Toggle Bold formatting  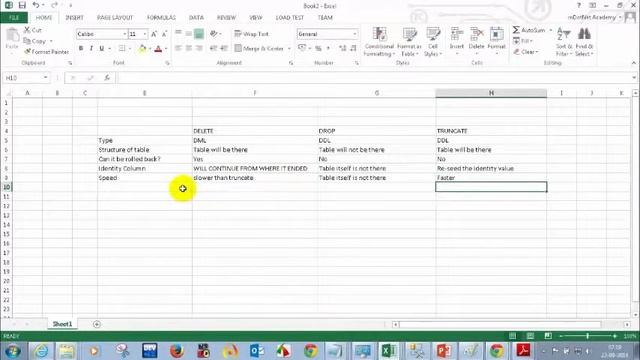tap(81, 48)
